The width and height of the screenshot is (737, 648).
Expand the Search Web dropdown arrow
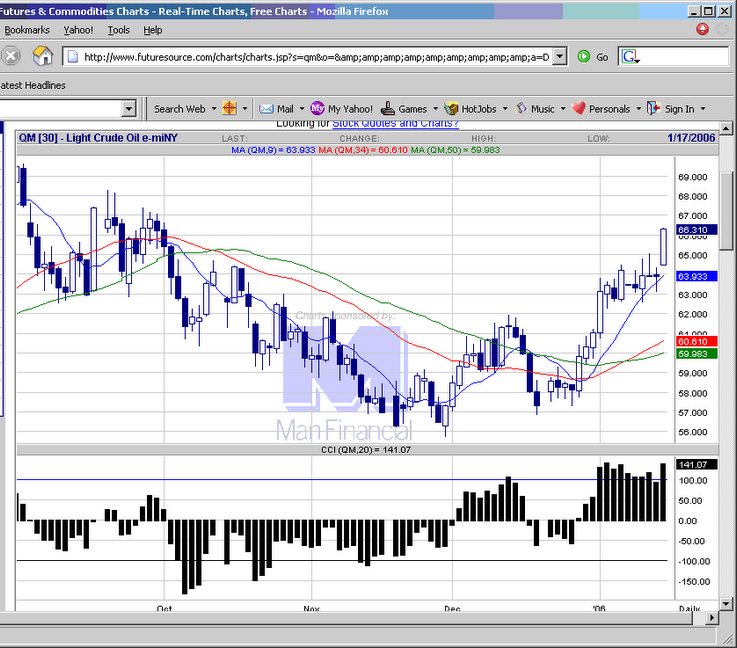214,109
